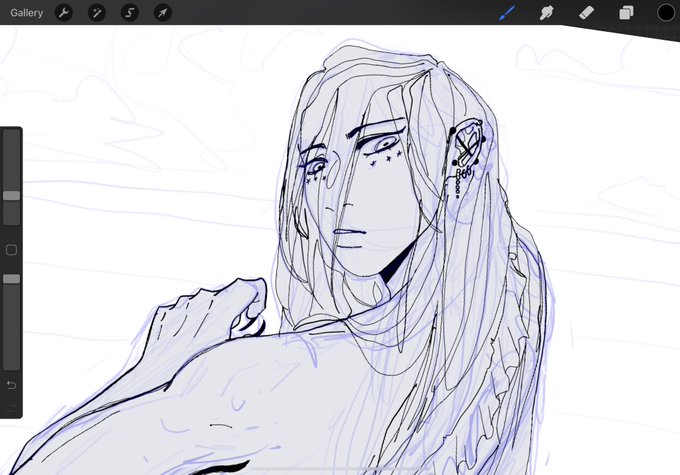Activate the Transform arrow tool
This screenshot has height=475, width=680.
point(163,13)
